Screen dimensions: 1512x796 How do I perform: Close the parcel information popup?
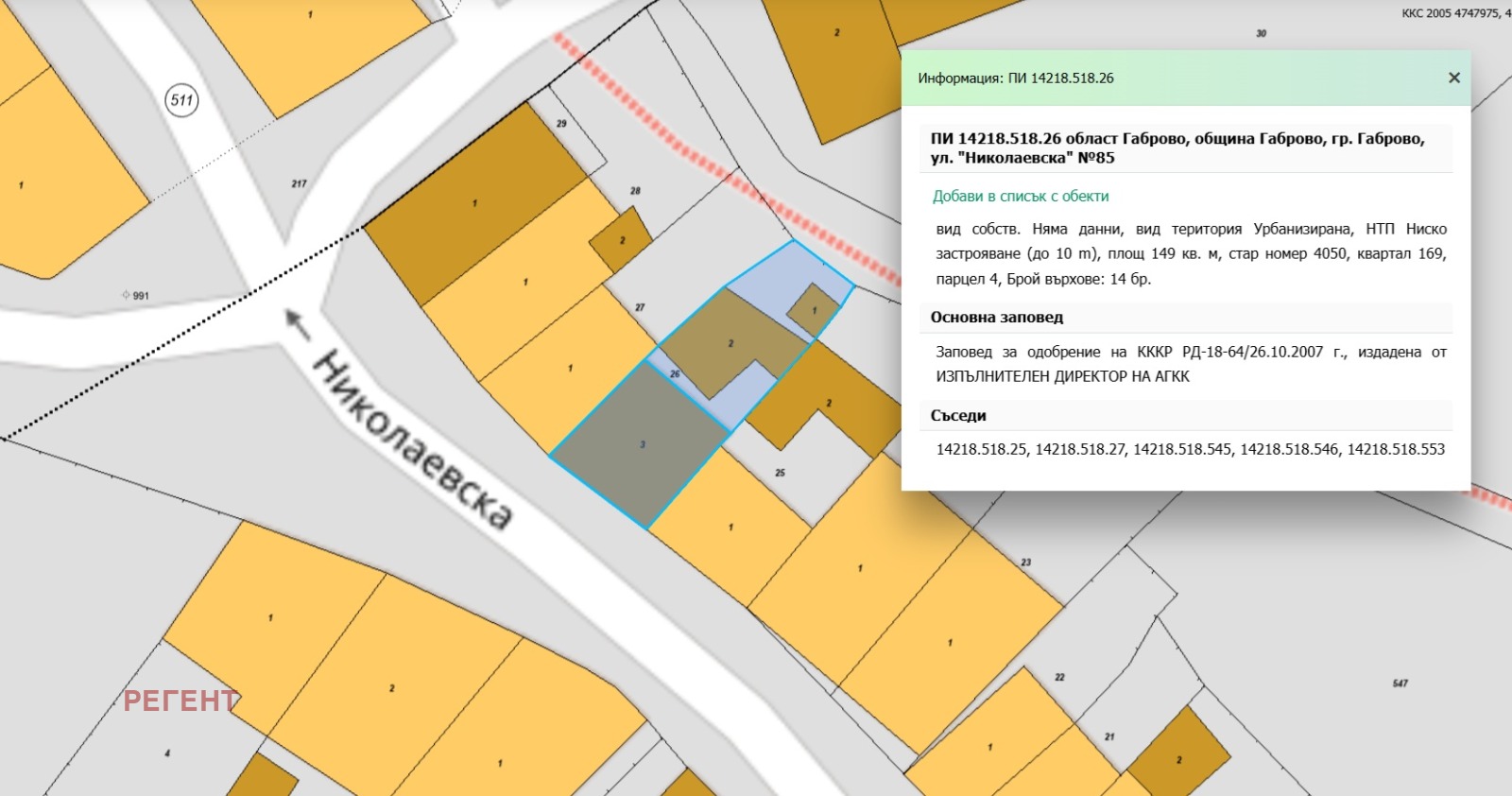point(1454,78)
